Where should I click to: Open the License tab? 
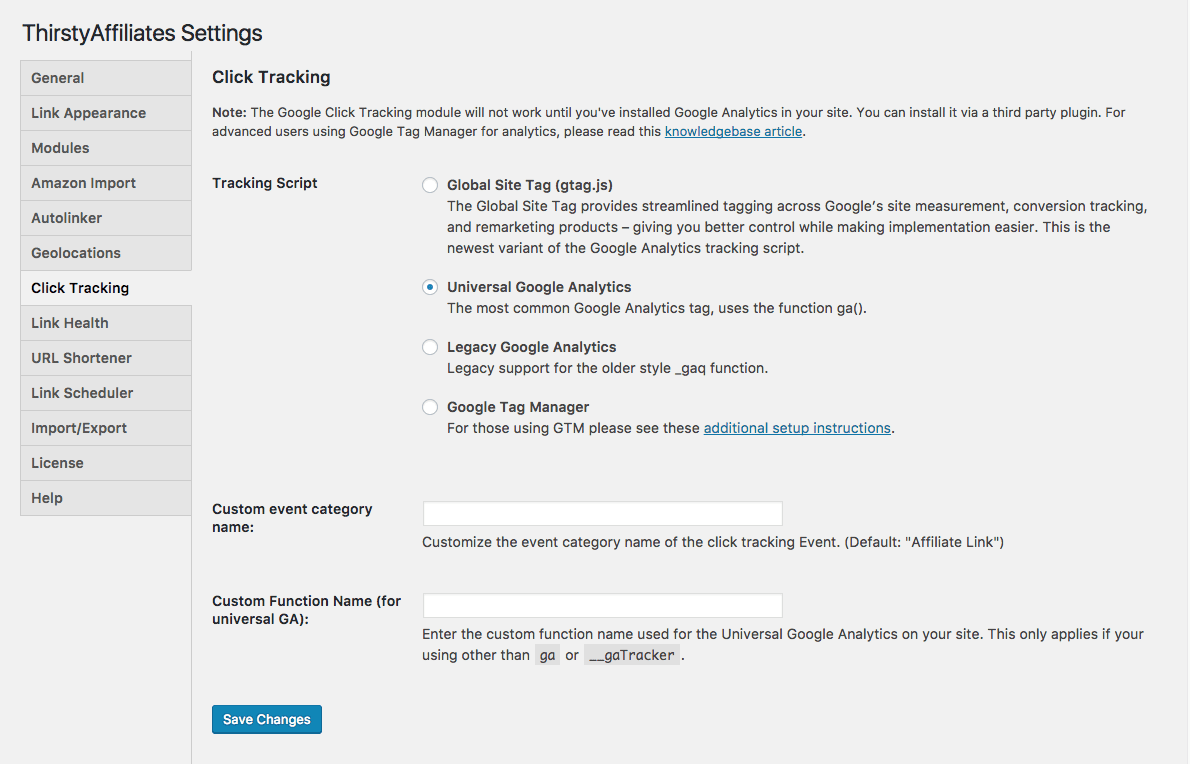point(105,463)
